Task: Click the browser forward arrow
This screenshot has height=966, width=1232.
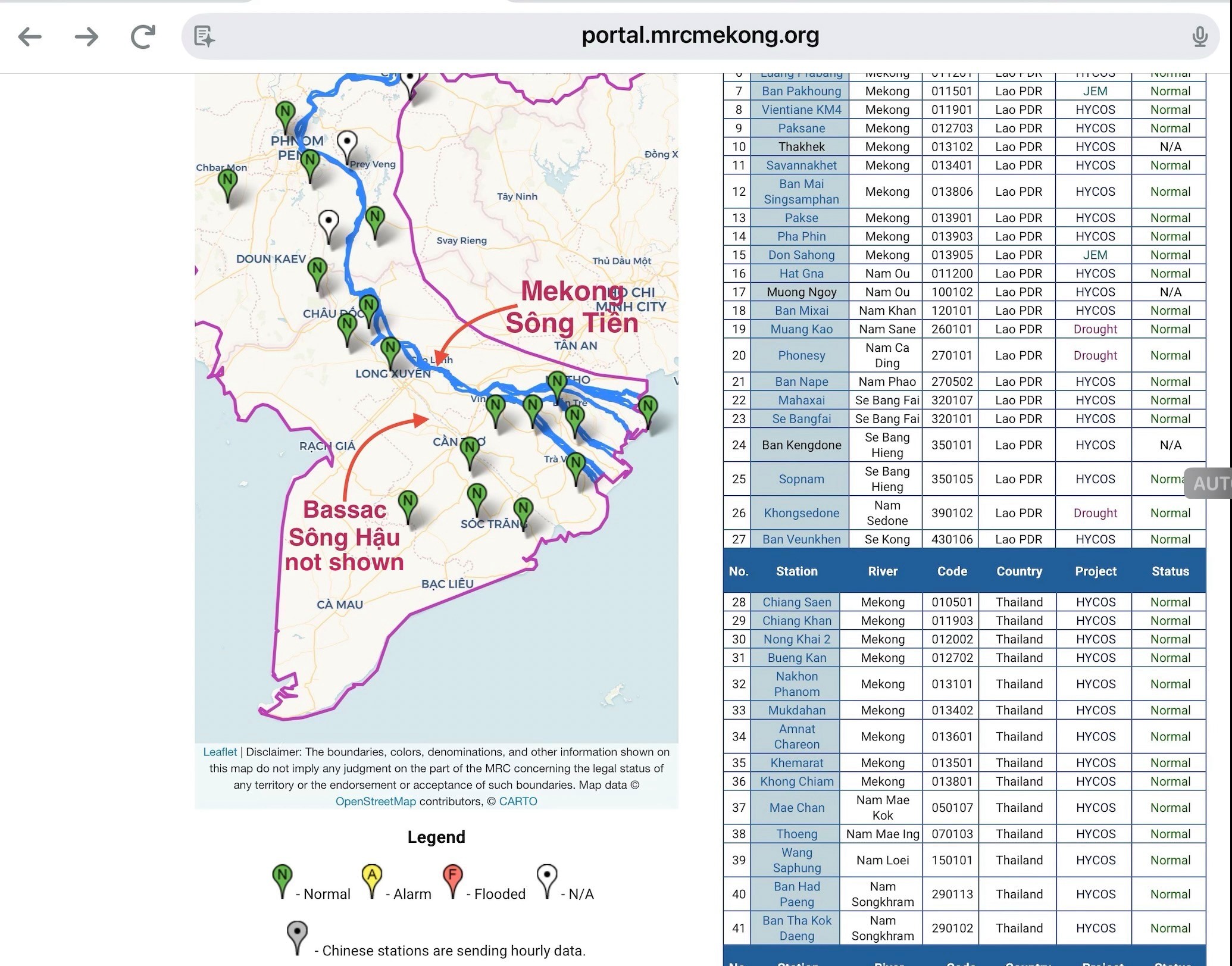Action: click(x=86, y=37)
